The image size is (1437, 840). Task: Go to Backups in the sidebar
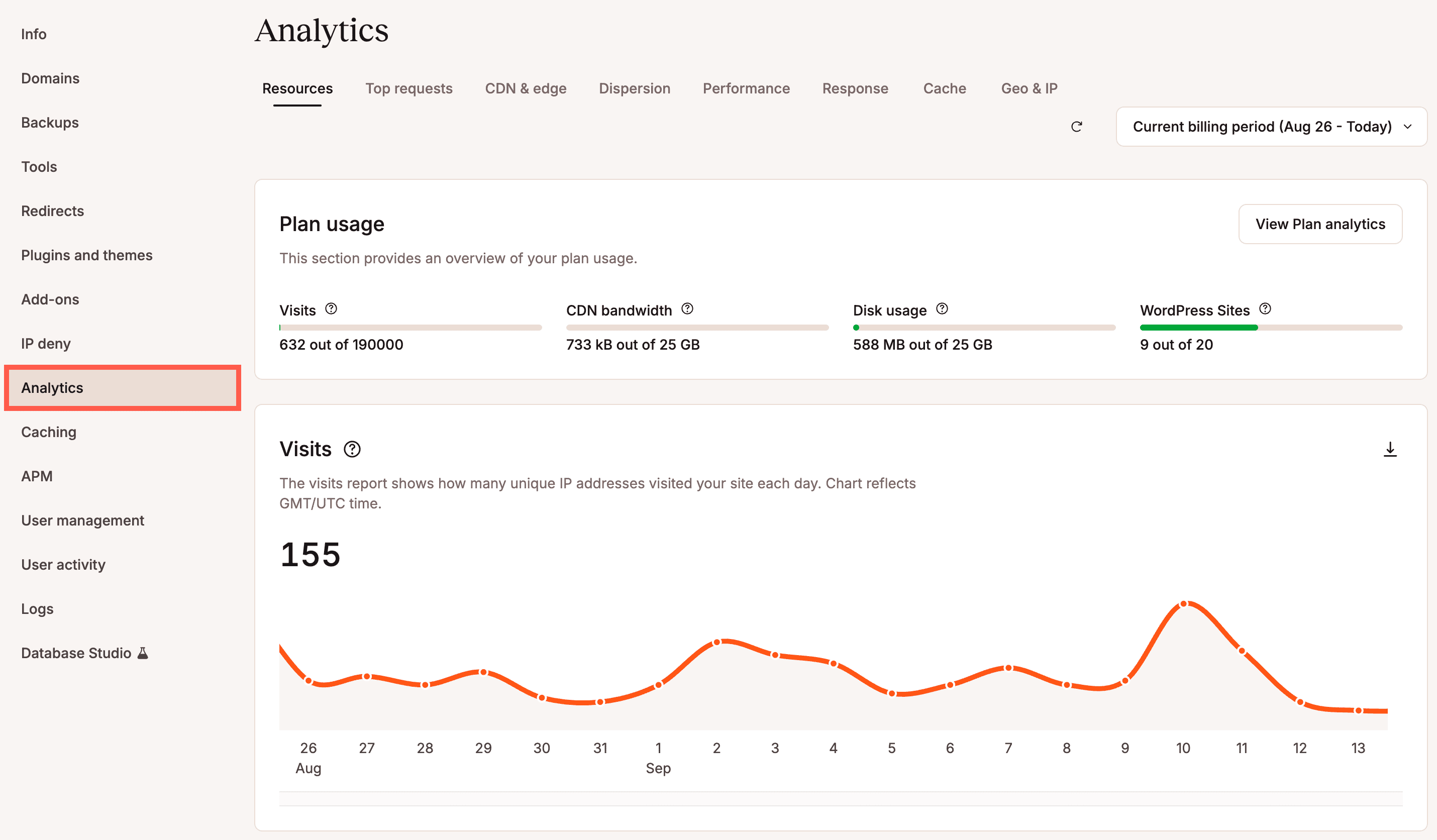(x=50, y=123)
